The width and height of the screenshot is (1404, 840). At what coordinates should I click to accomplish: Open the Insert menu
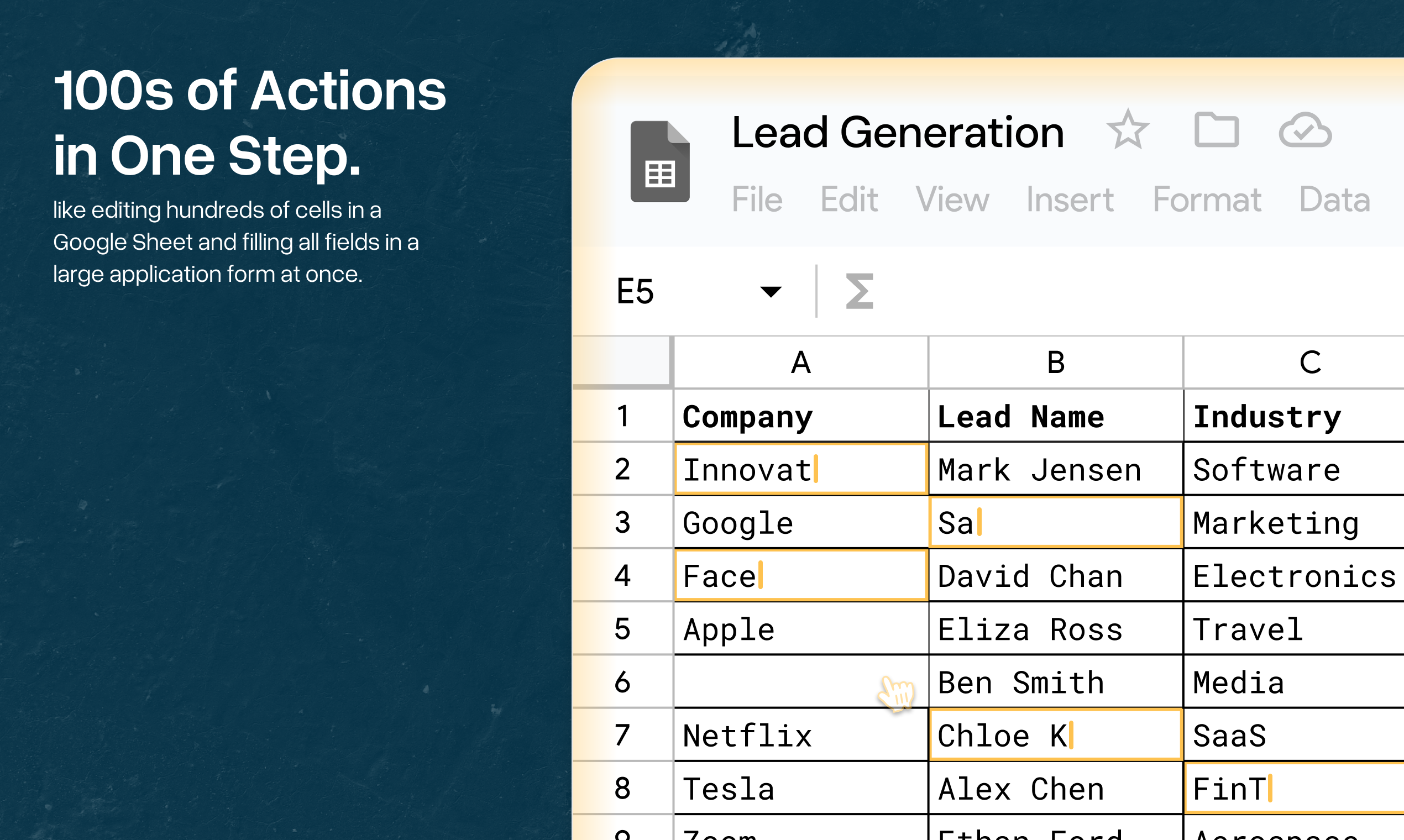1069,200
